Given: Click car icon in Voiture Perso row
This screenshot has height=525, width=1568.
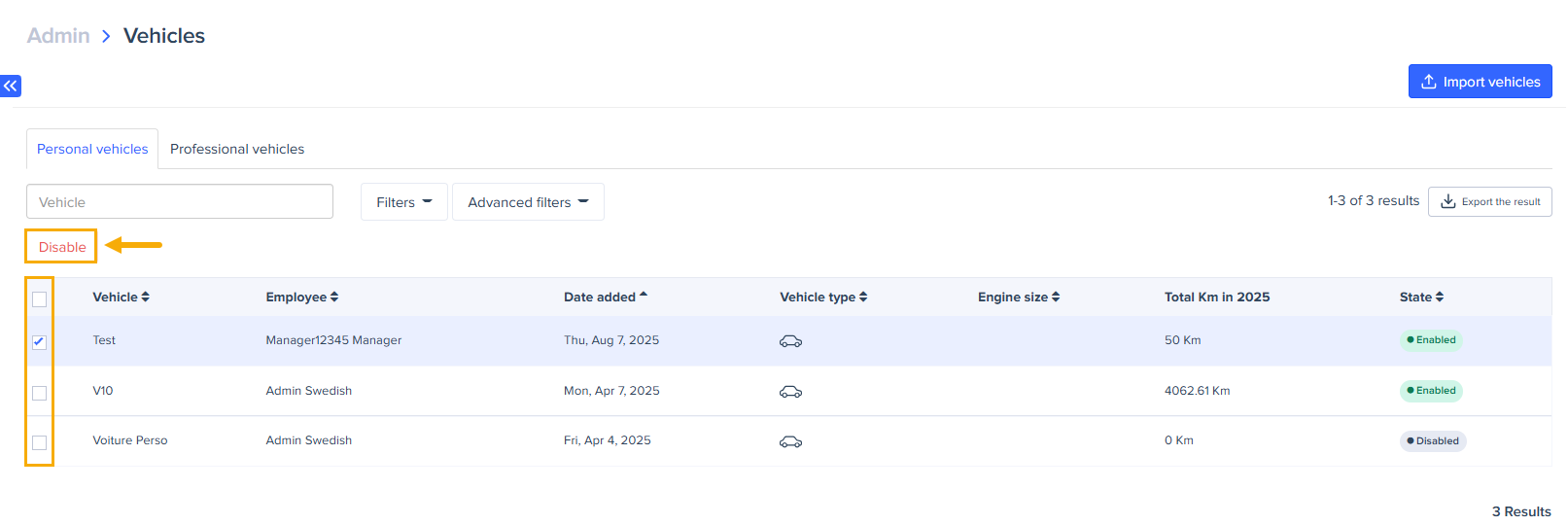Looking at the screenshot, I should point(790,441).
